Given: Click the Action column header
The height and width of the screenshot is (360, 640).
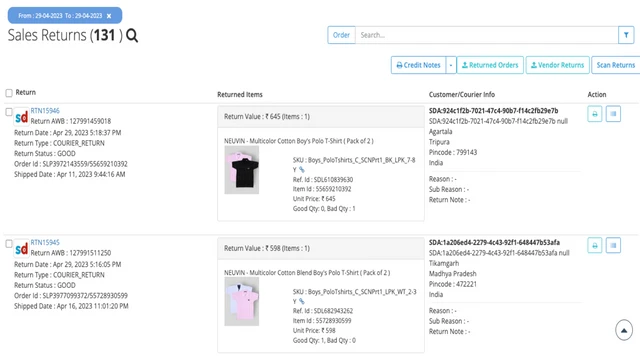Looking at the screenshot, I should 597,95.
